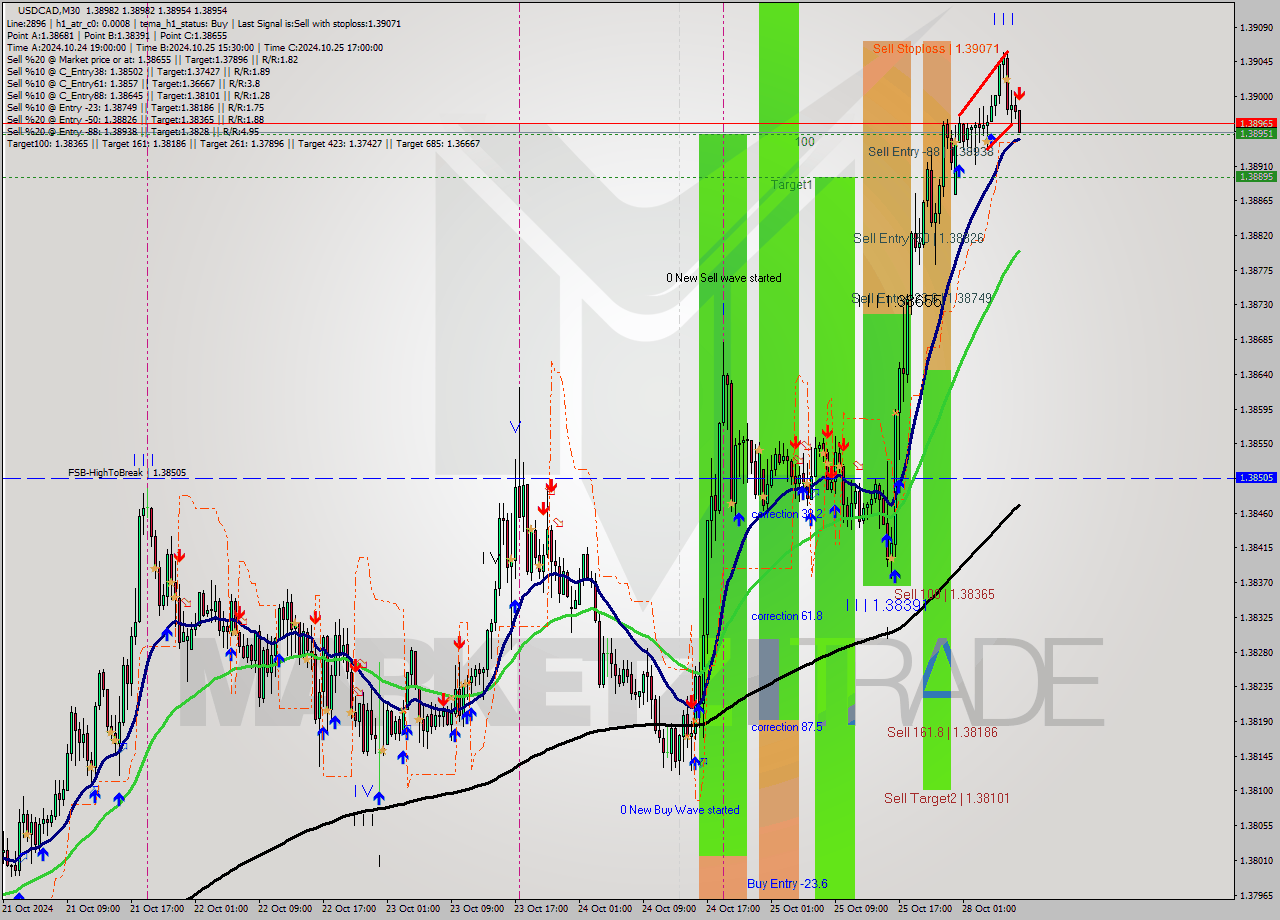Click the 1.39000 price axis value
Image resolution: width=1280 pixels, height=920 pixels.
pos(1255,97)
